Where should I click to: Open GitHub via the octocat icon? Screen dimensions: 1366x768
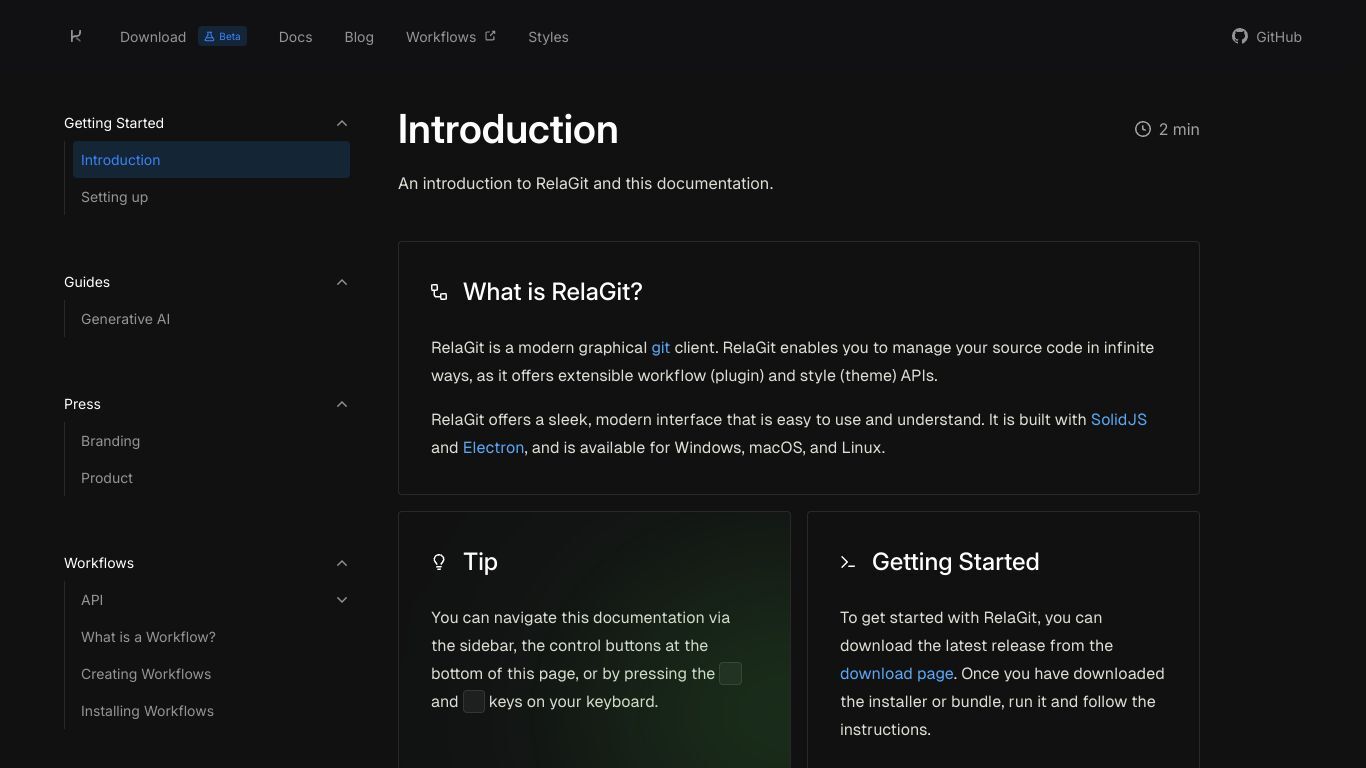click(x=1240, y=36)
